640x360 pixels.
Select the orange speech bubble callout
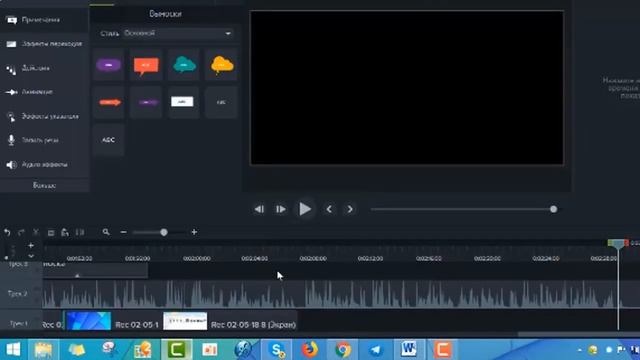pos(146,65)
